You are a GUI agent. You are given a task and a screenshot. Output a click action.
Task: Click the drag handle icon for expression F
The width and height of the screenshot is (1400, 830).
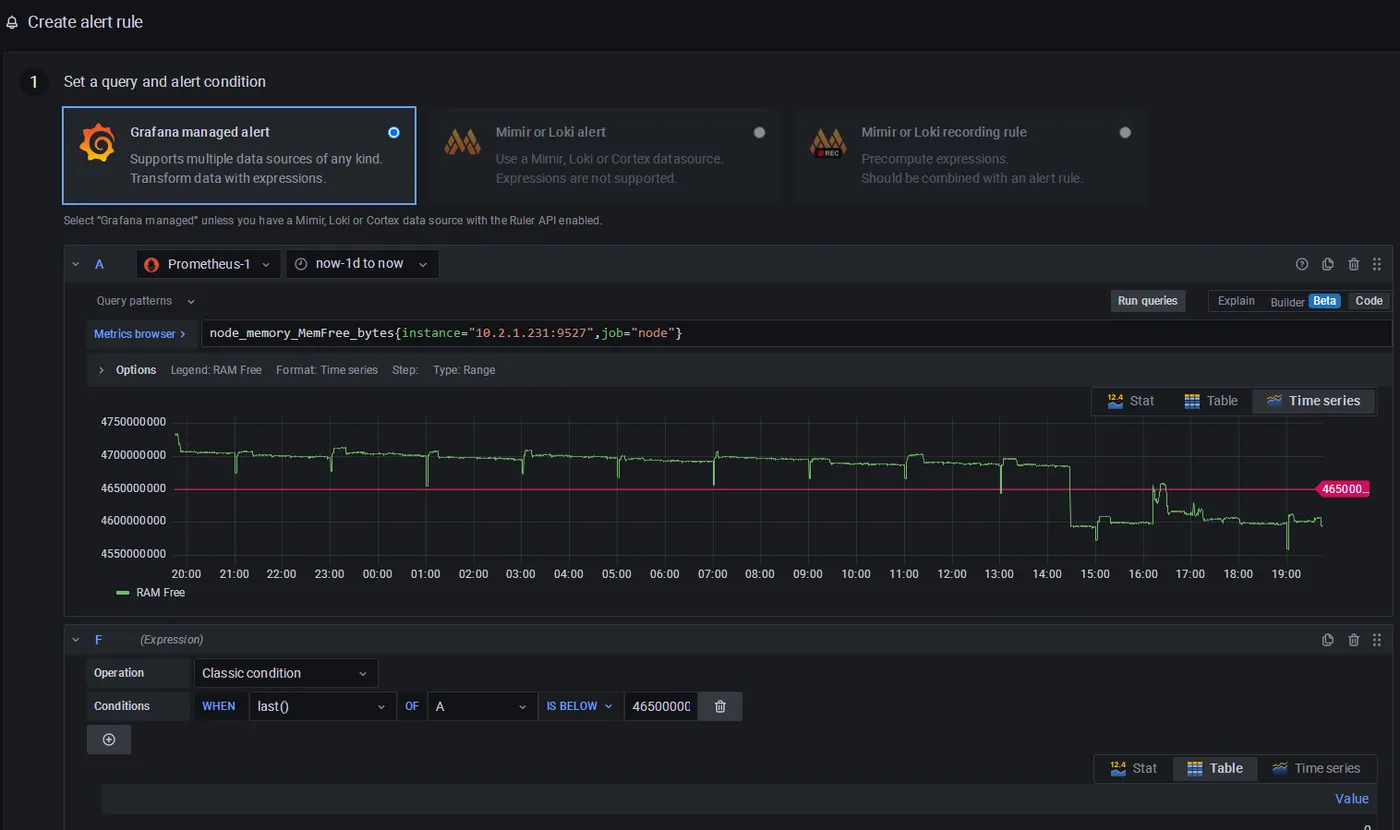coord(1377,640)
